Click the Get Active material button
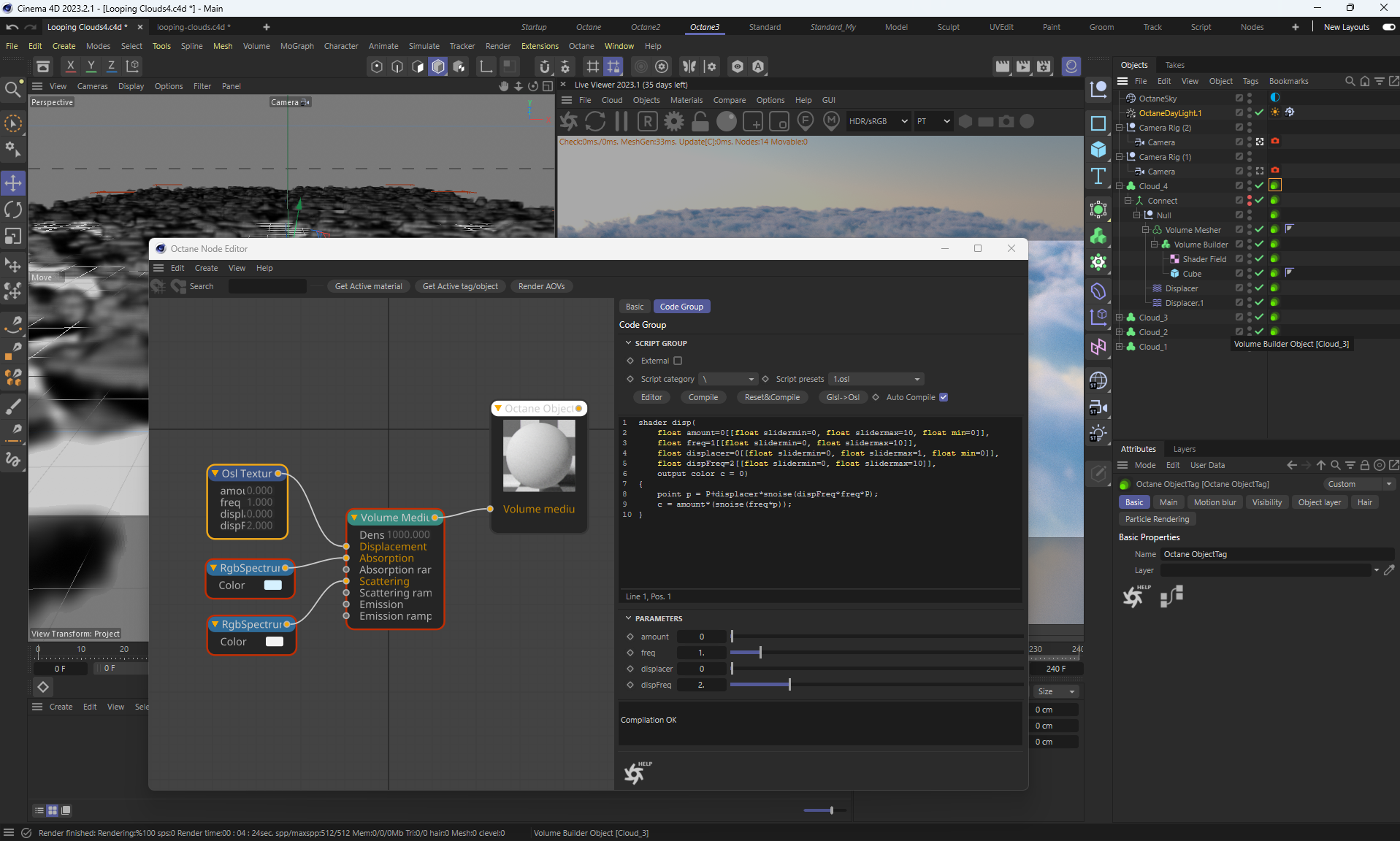The width and height of the screenshot is (1400, 841). [368, 286]
